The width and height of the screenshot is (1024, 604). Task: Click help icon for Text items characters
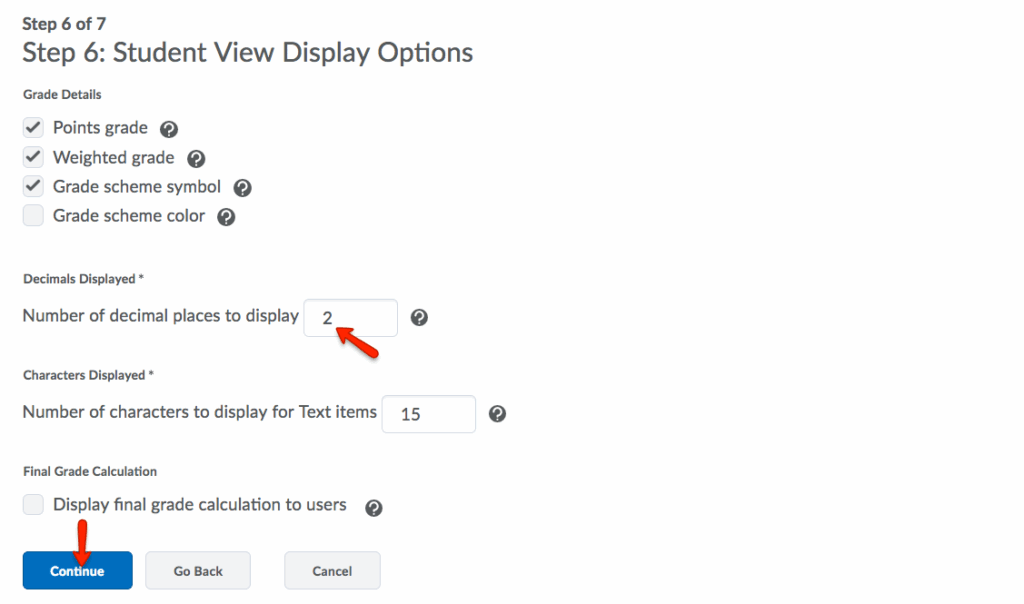[497, 414]
